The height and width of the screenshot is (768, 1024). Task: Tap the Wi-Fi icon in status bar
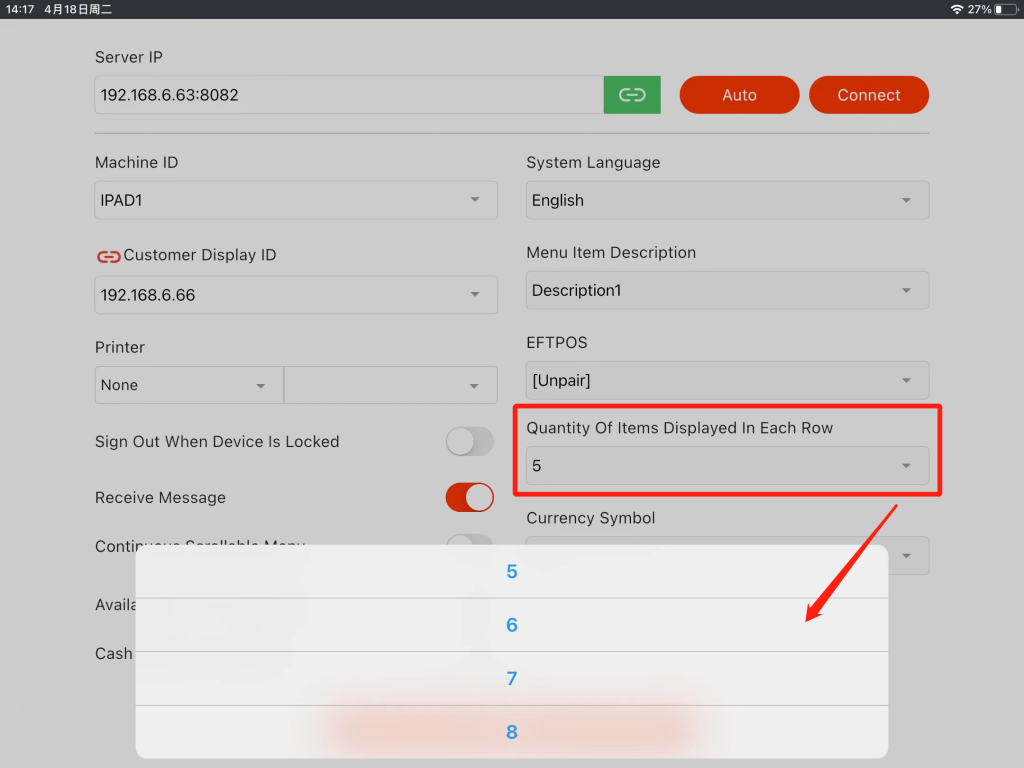click(957, 9)
